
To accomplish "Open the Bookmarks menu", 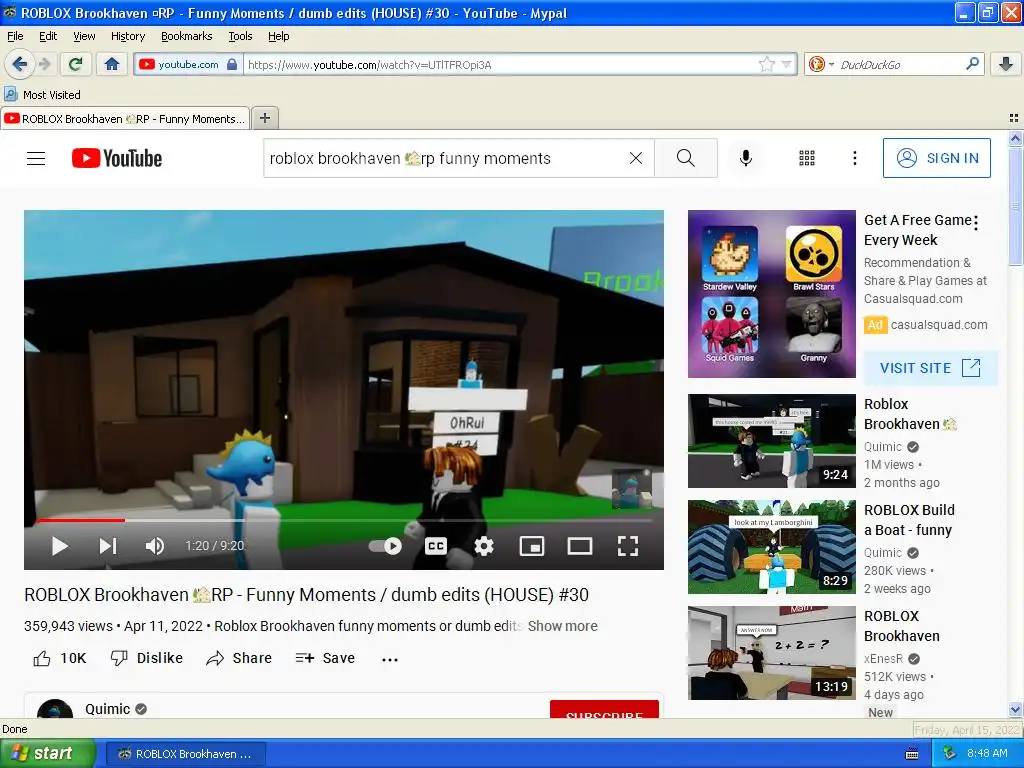I will [x=187, y=36].
